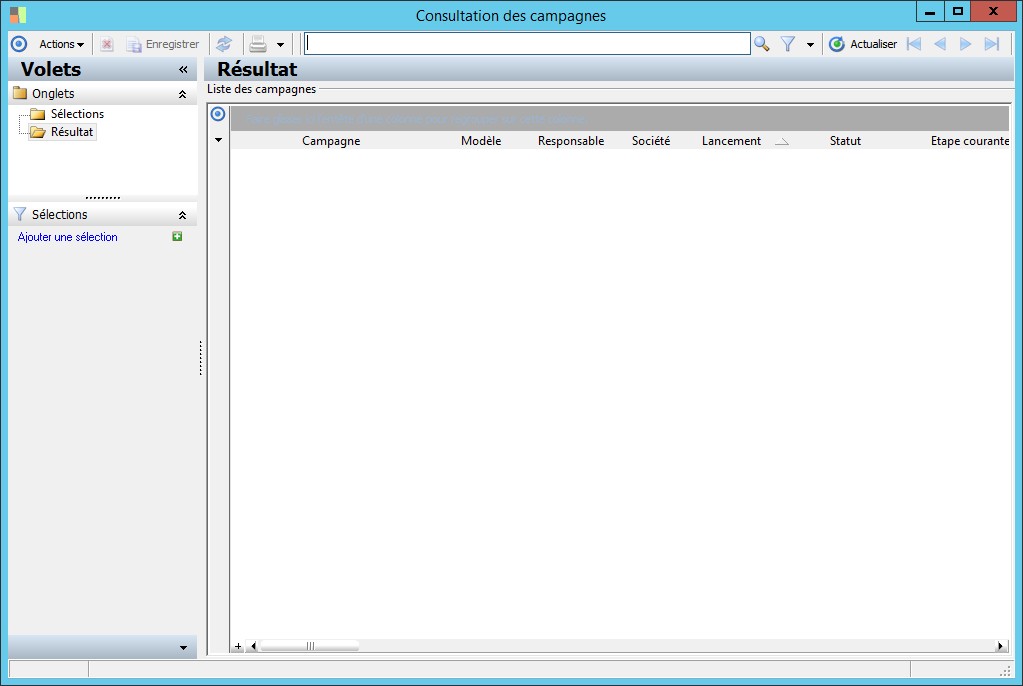Open the filter dropdown arrow
Screen dimensions: 1023x686
[810, 45]
